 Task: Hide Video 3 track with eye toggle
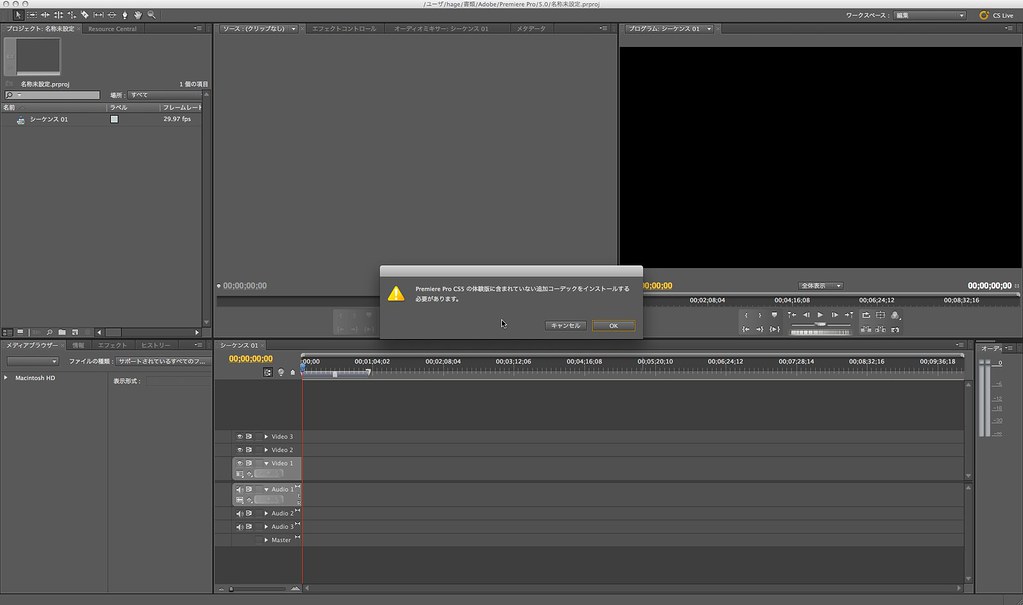coord(240,437)
